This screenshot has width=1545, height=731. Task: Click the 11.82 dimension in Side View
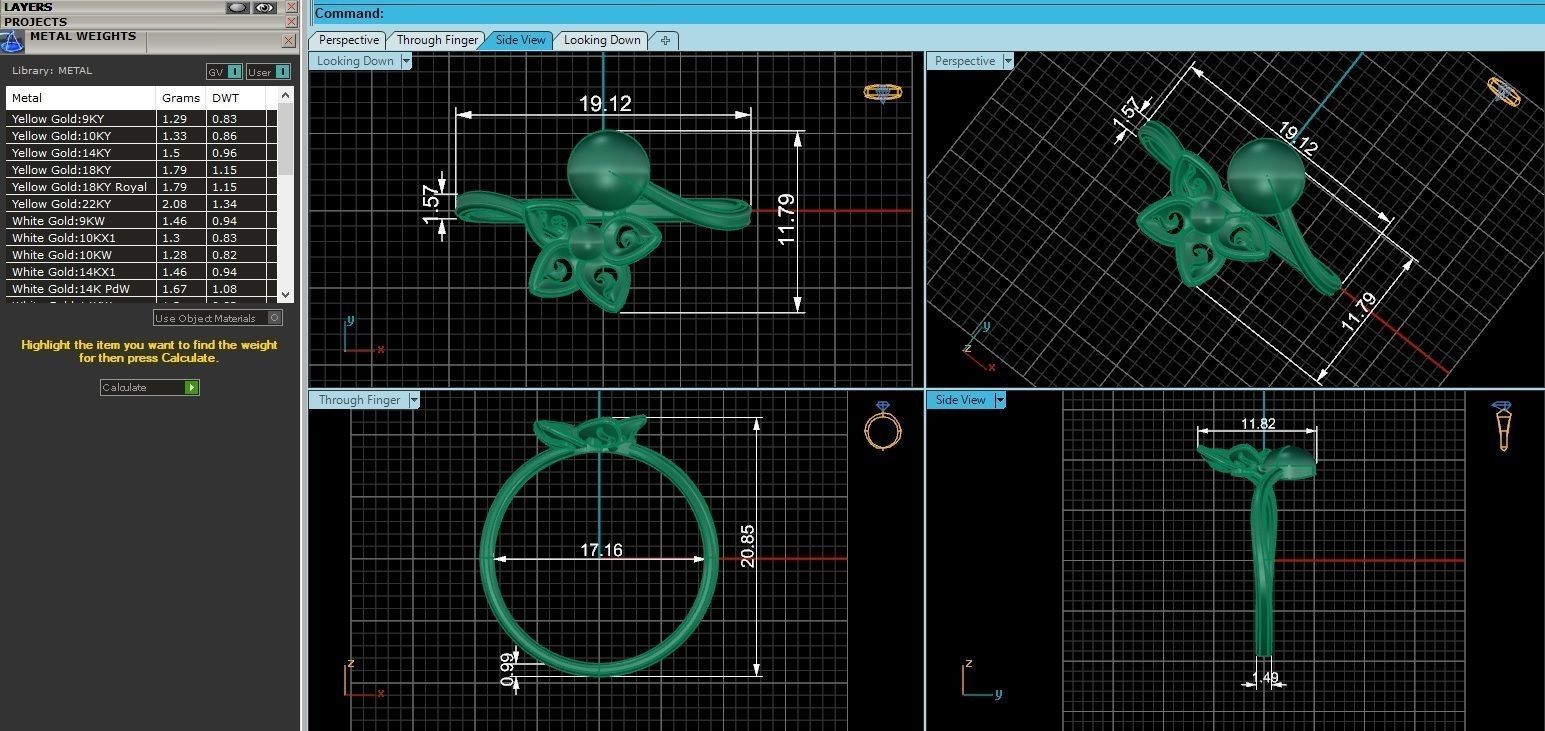pos(1258,424)
